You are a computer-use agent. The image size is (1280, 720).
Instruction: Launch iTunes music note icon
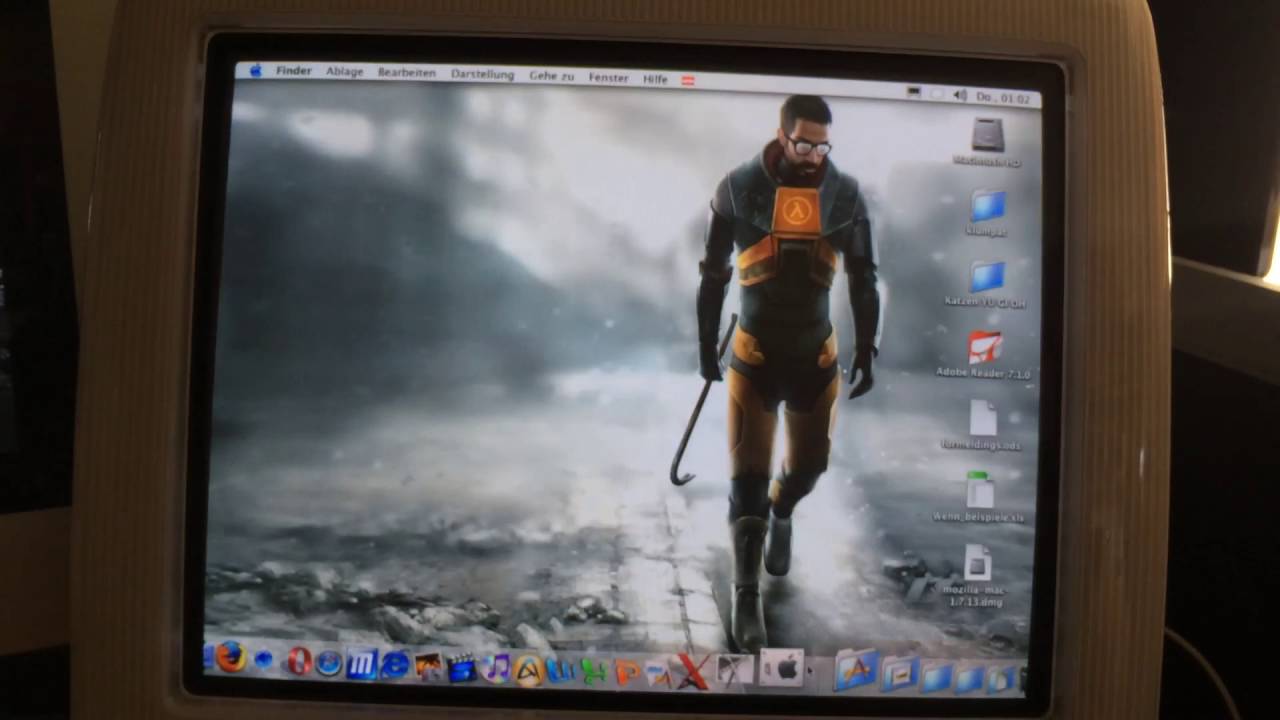(x=495, y=667)
